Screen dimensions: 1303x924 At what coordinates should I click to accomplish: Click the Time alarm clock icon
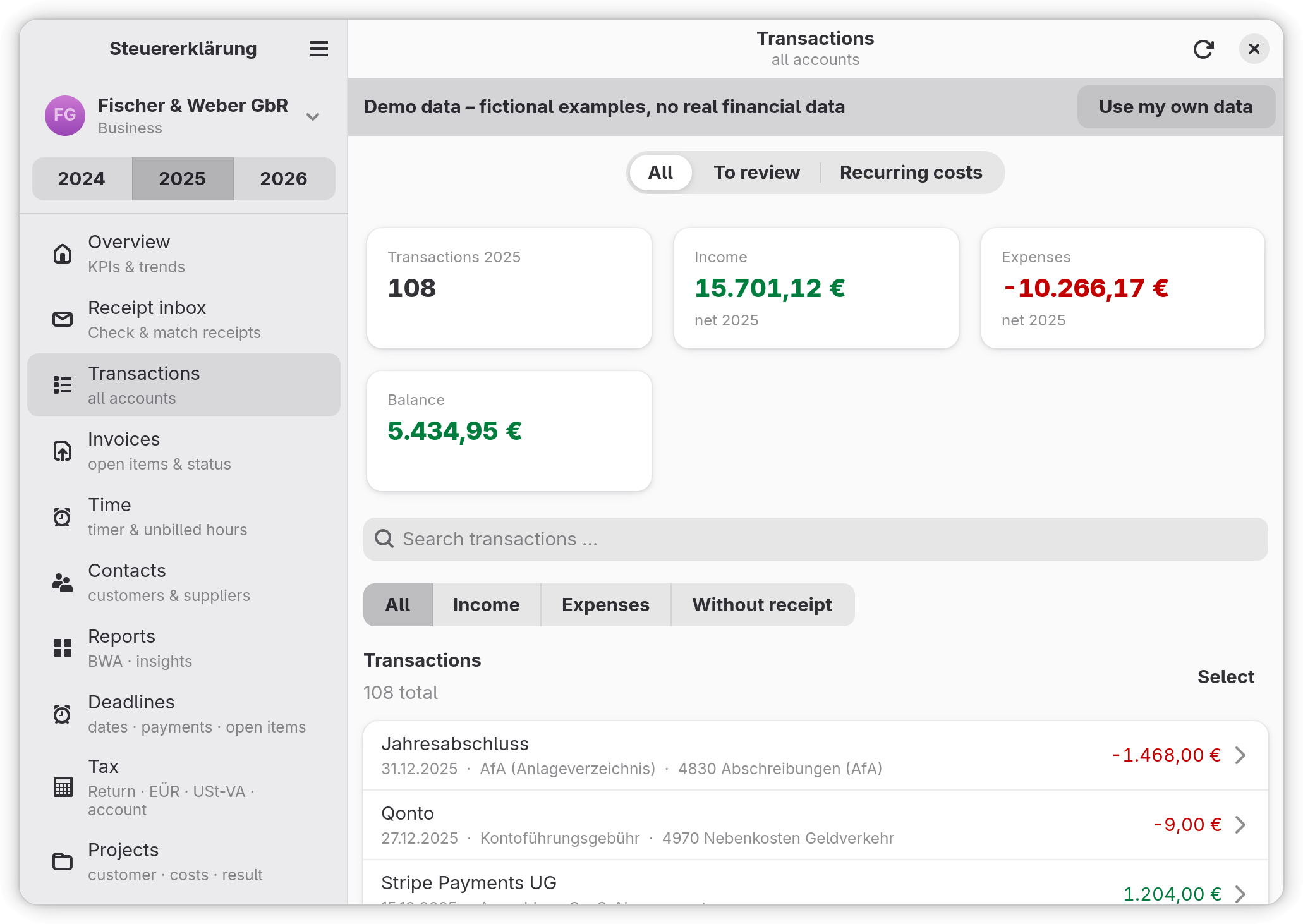[62, 517]
